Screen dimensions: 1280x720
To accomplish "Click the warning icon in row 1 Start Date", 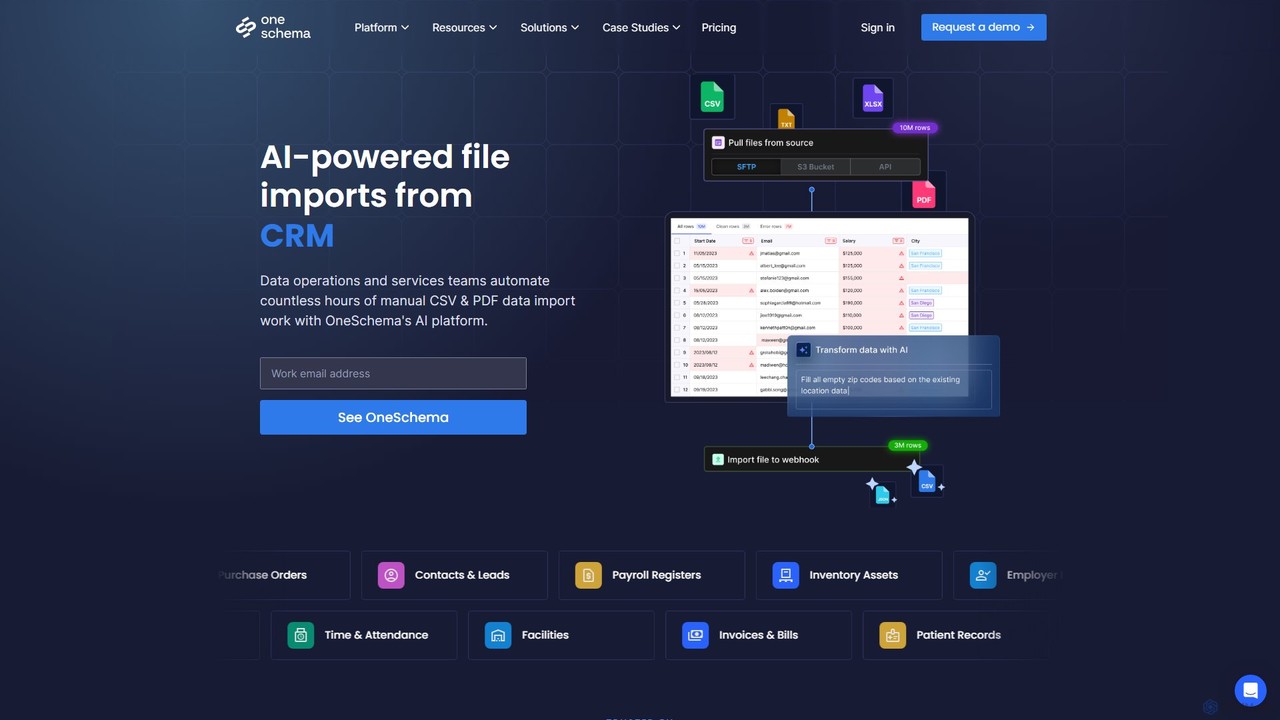I will [x=751, y=253].
